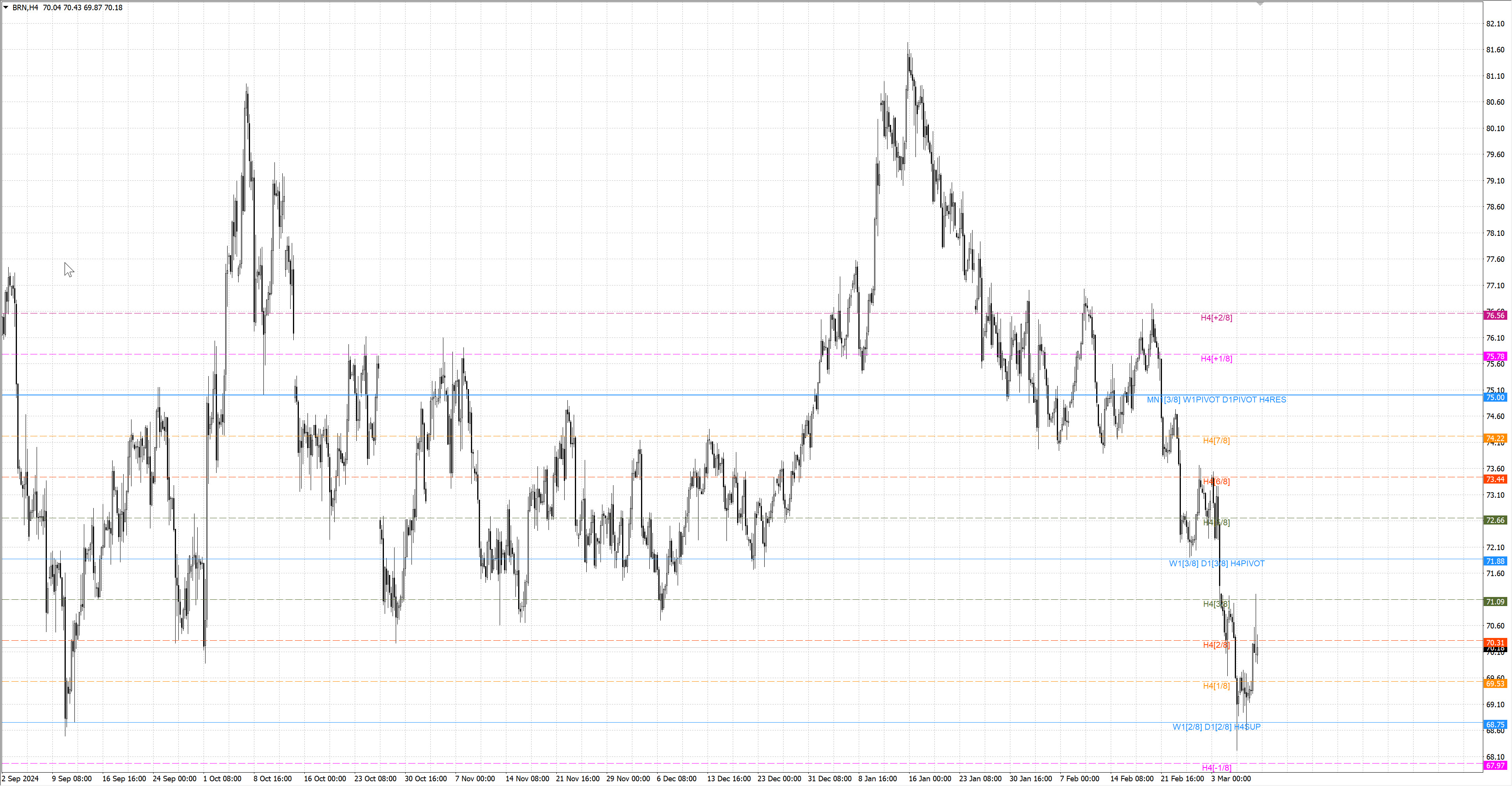Click the magenta 67.97 price tag
The height and width of the screenshot is (786, 1512).
1495,766
